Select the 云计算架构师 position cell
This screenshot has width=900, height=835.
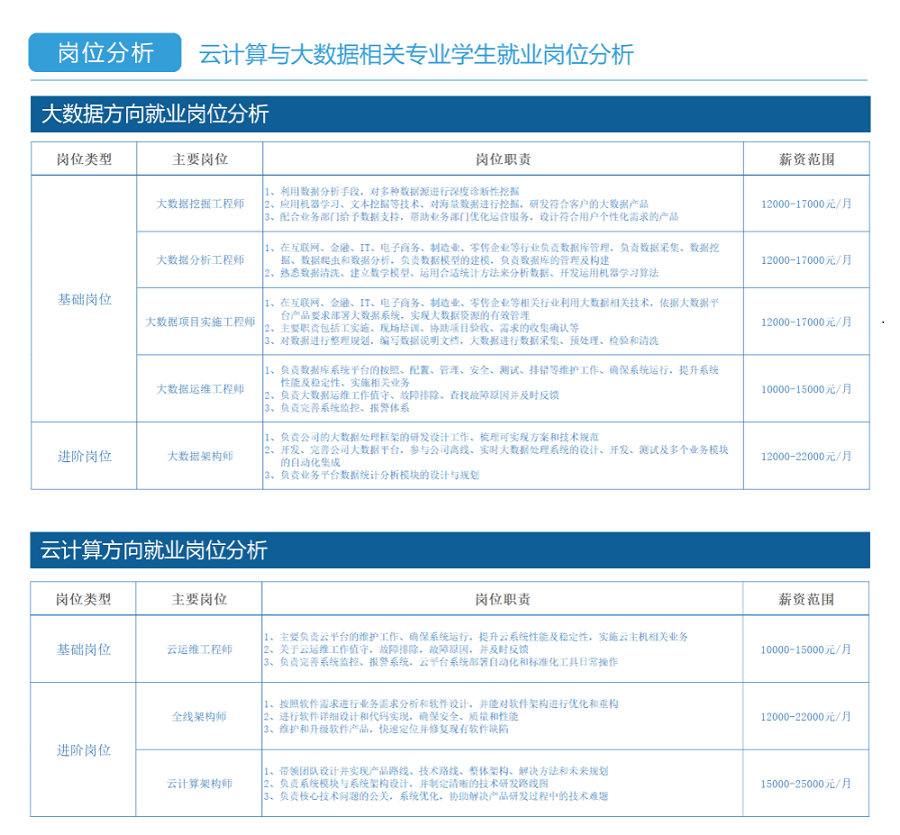tap(200, 783)
